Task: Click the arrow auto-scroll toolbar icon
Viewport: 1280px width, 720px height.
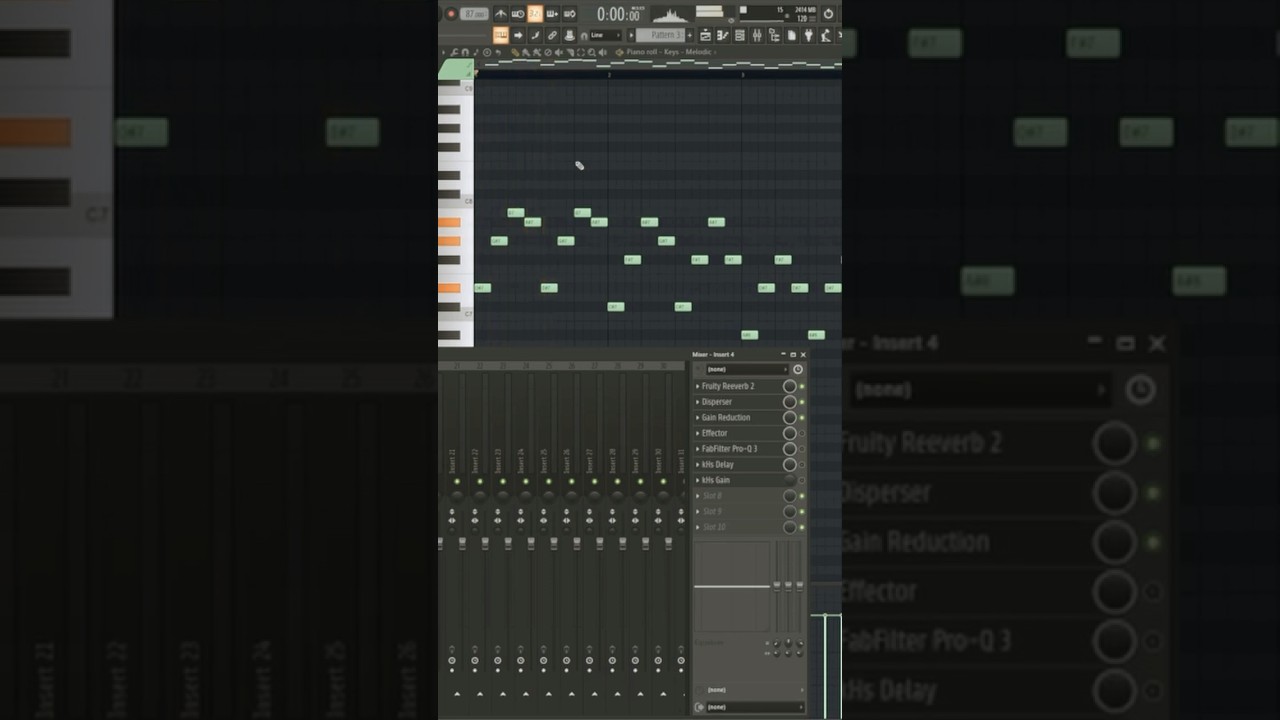Action: 518,35
